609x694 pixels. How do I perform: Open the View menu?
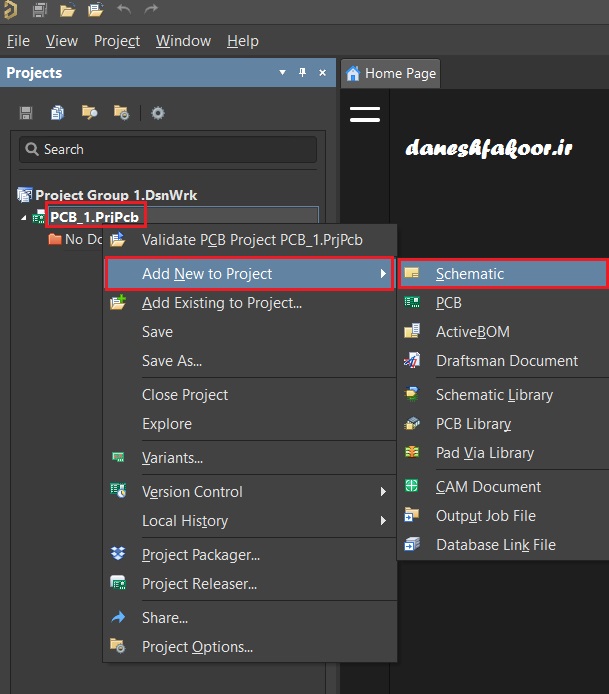pos(62,41)
